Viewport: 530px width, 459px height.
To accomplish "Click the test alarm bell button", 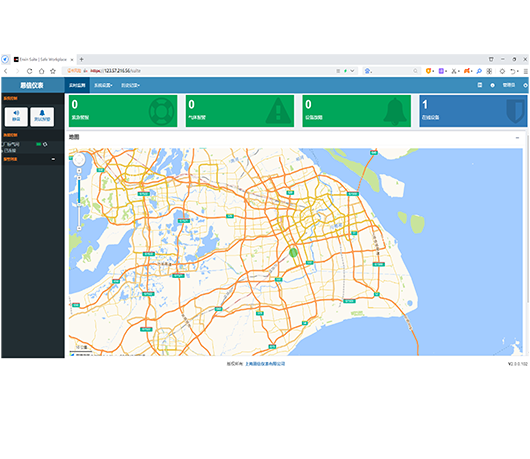I will [42, 117].
